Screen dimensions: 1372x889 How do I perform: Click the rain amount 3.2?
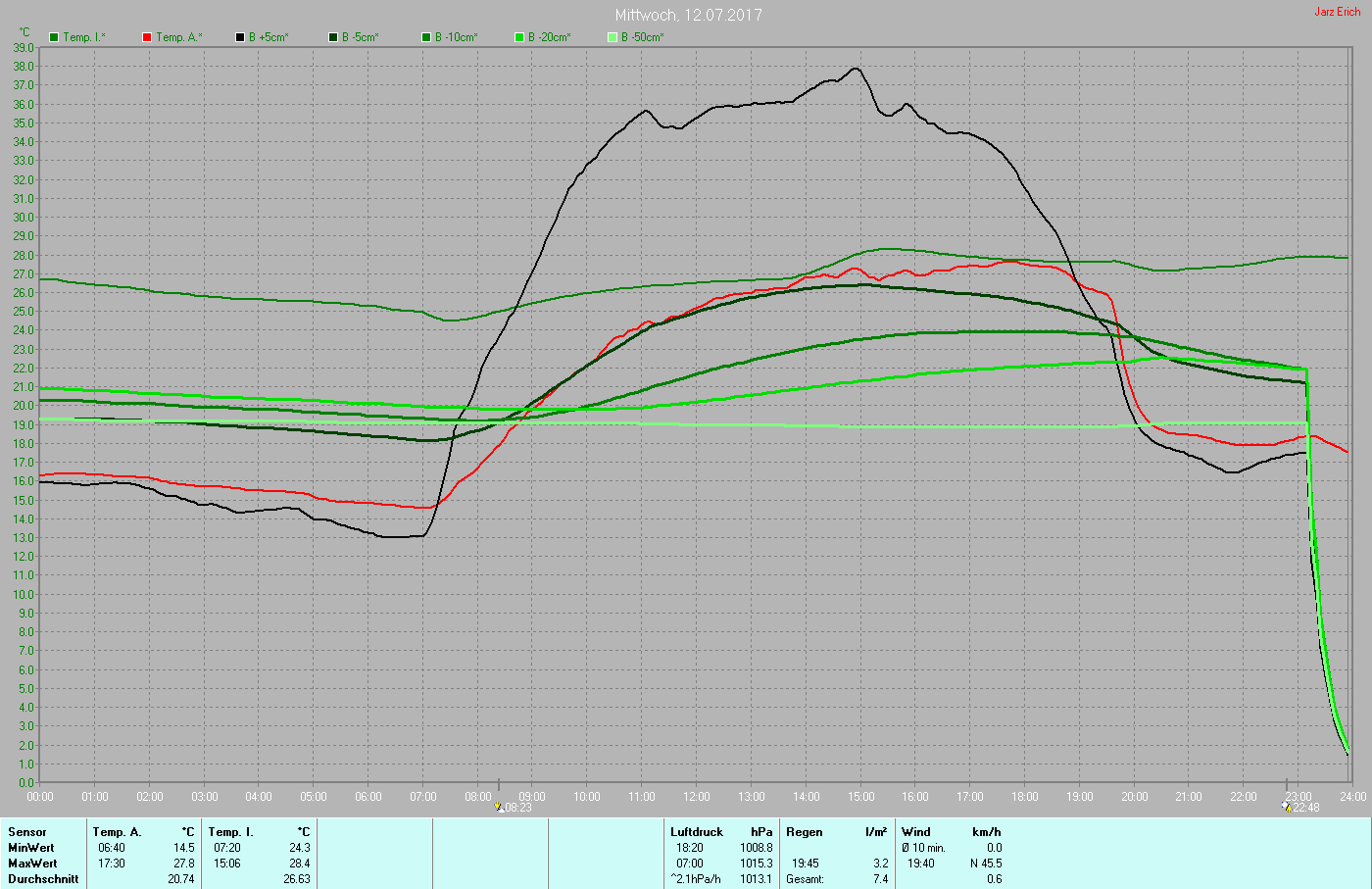pyautogui.click(x=881, y=864)
